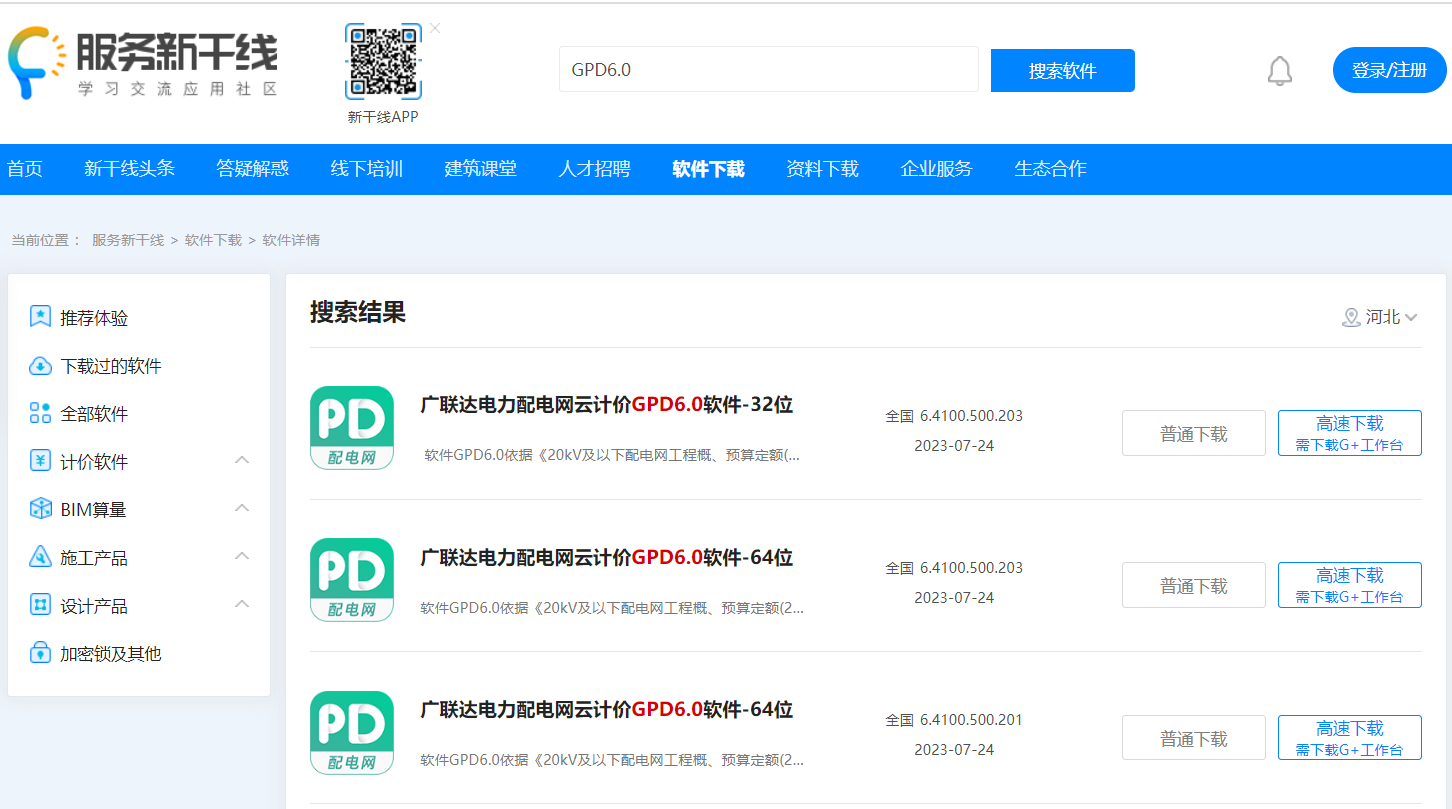Toggle the 施工产品 chevron
Viewport: 1452px width, 809px height.
pos(242,556)
